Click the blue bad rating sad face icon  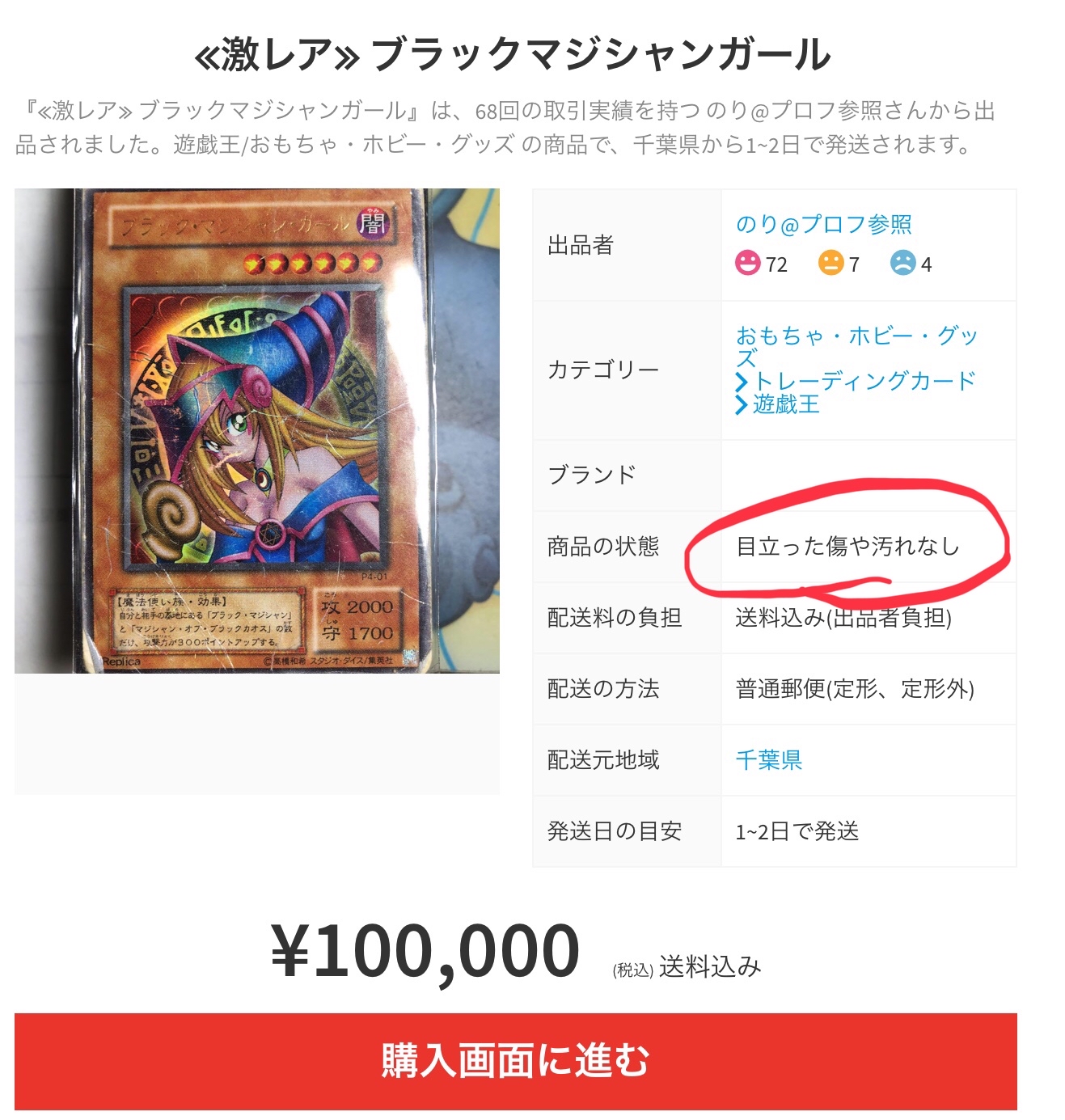[x=902, y=263]
